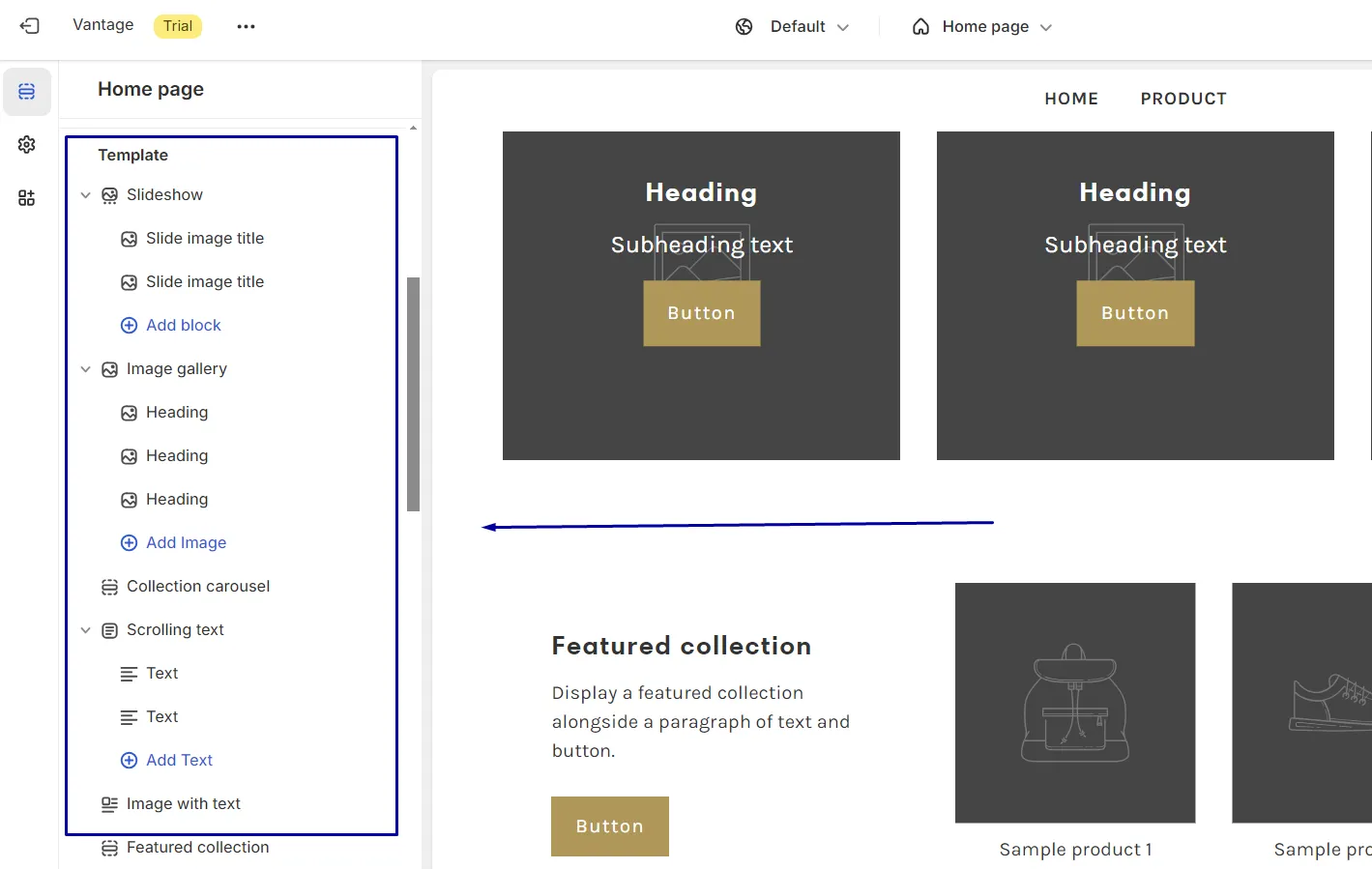
Task: Click the Image with text section icon
Action: point(110,804)
